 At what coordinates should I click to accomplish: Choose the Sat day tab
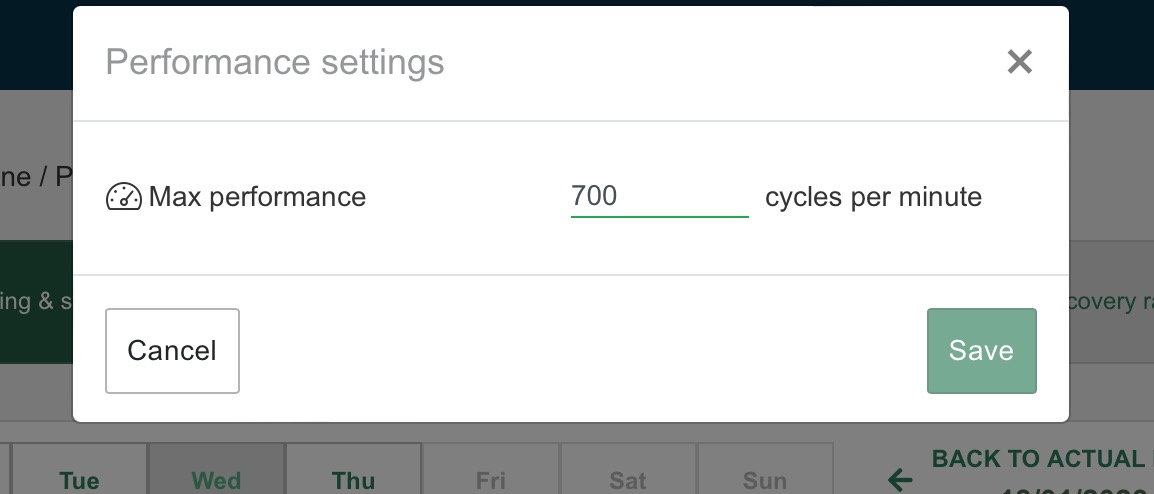pyautogui.click(x=628, y=469)
